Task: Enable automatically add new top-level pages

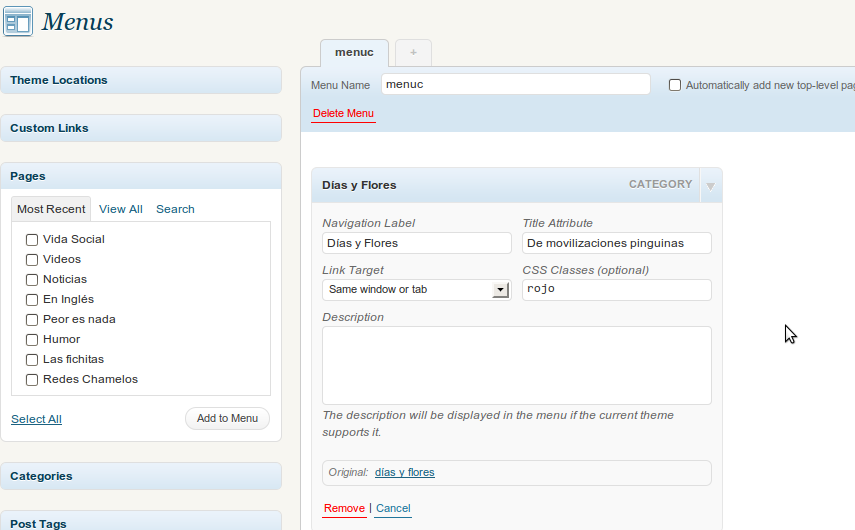Action: click(x=675, y=86)
